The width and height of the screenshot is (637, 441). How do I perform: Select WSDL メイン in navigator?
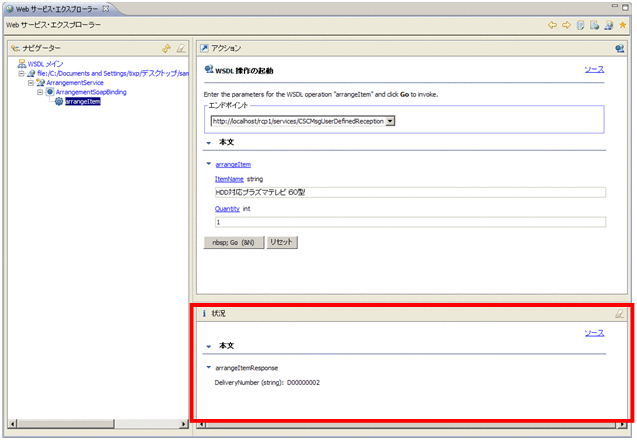[46, 64]
